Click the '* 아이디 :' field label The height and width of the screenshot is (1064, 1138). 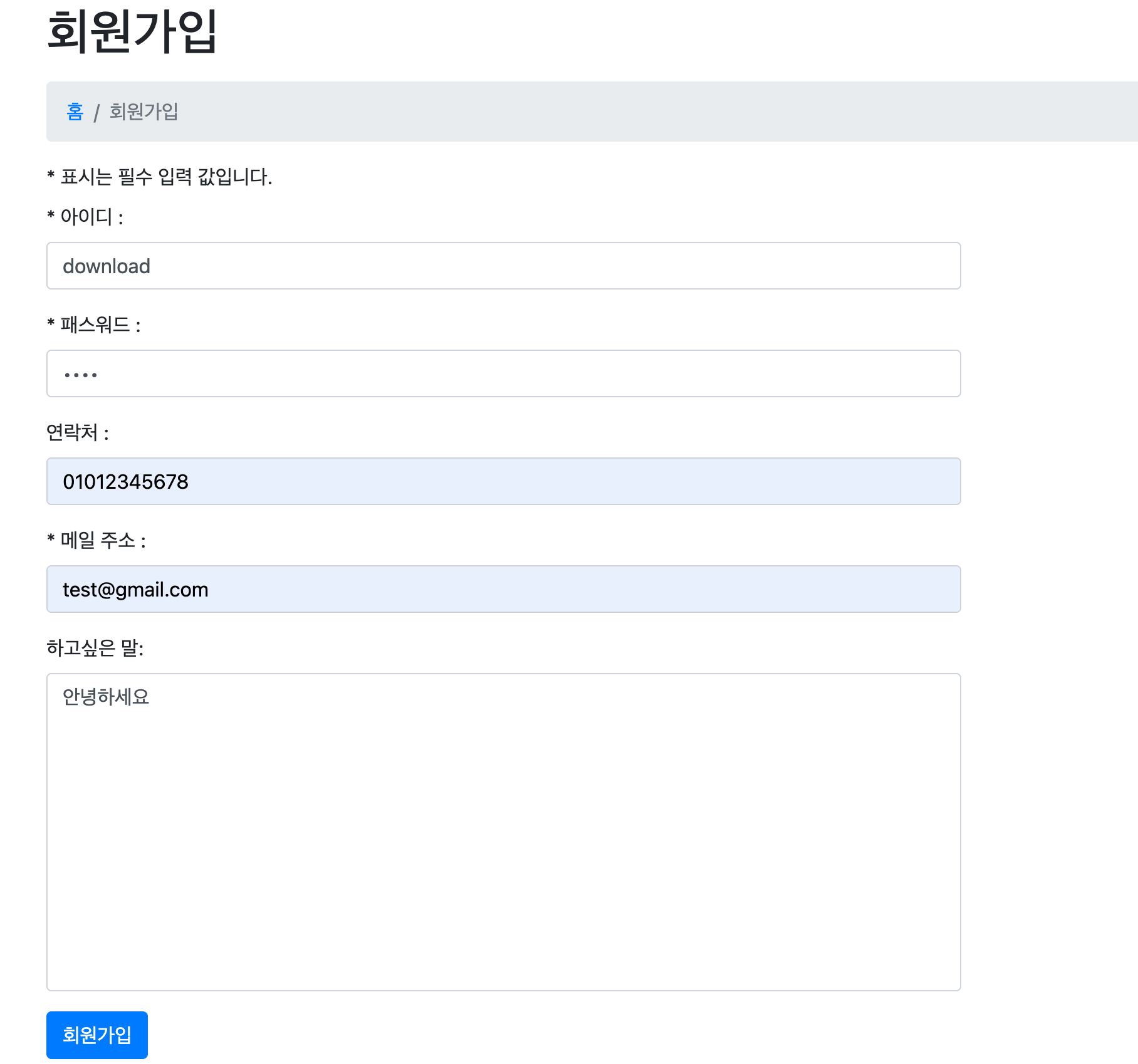coord(85,216)
